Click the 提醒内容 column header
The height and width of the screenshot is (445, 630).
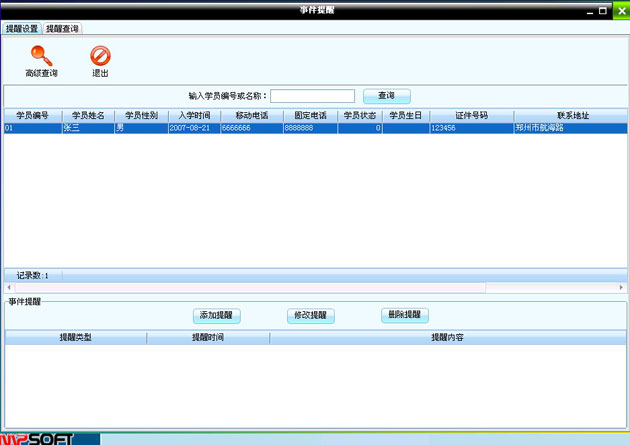(x=447, y=338)
